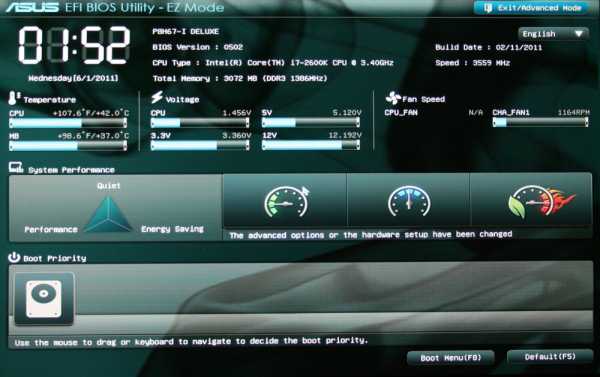The width and height of the screenshot is (600, 377).
Task: Load Default (F5) settings
Action: pyautogui.click(x=550, y=357)
